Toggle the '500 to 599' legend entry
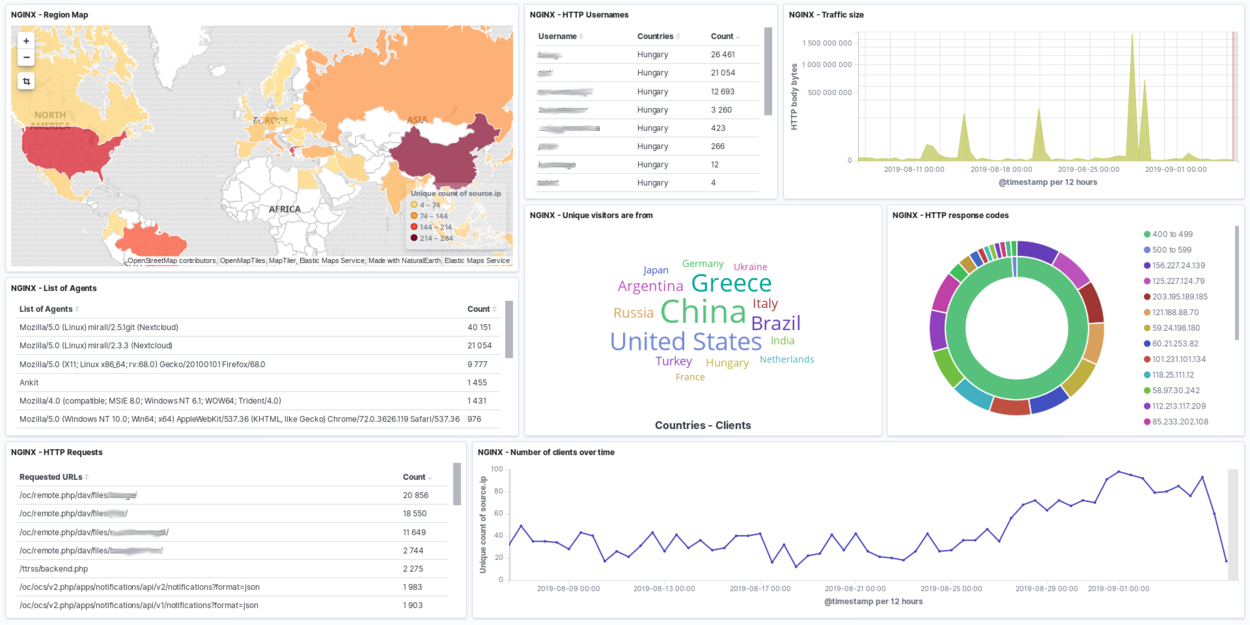Viewport: 1250px width, 625px height. [1157, 250]
